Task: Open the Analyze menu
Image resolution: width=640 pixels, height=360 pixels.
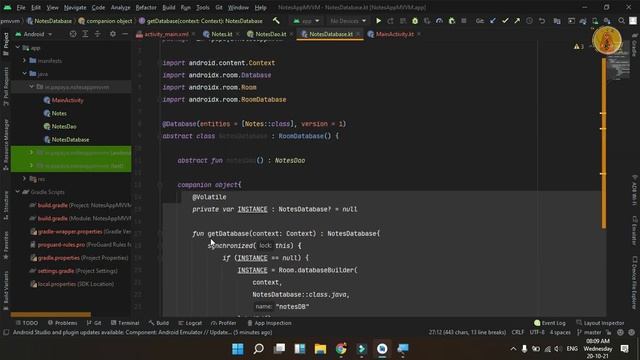Action: tap(120, 7)
